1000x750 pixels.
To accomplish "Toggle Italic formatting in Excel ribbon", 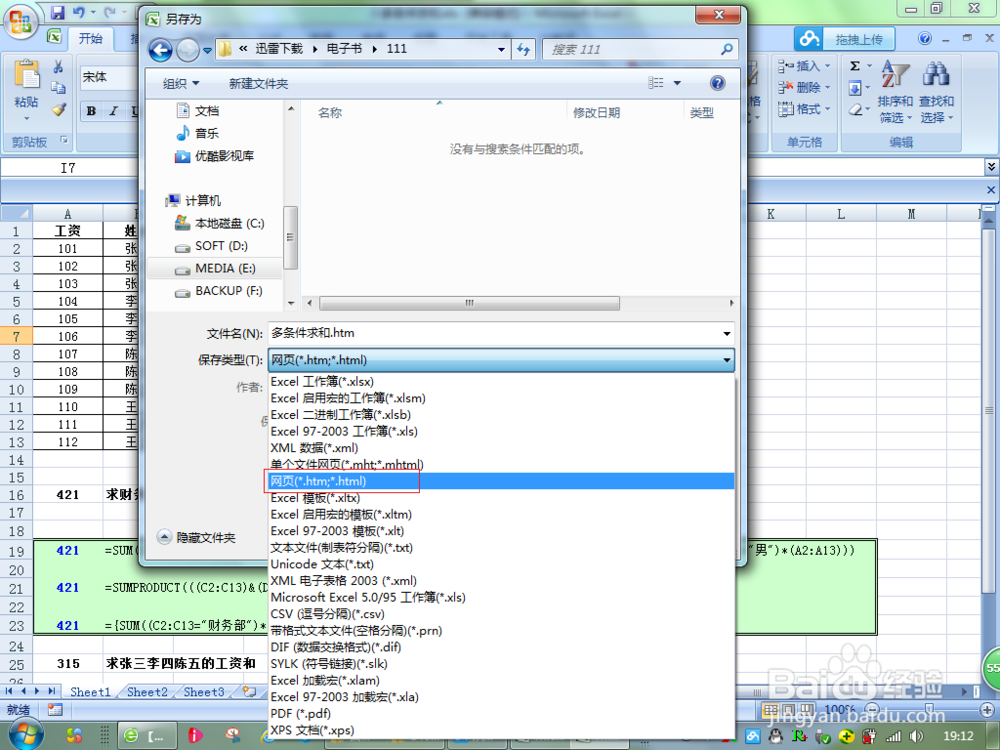I will pyautogui.click(x=114, y=111).
